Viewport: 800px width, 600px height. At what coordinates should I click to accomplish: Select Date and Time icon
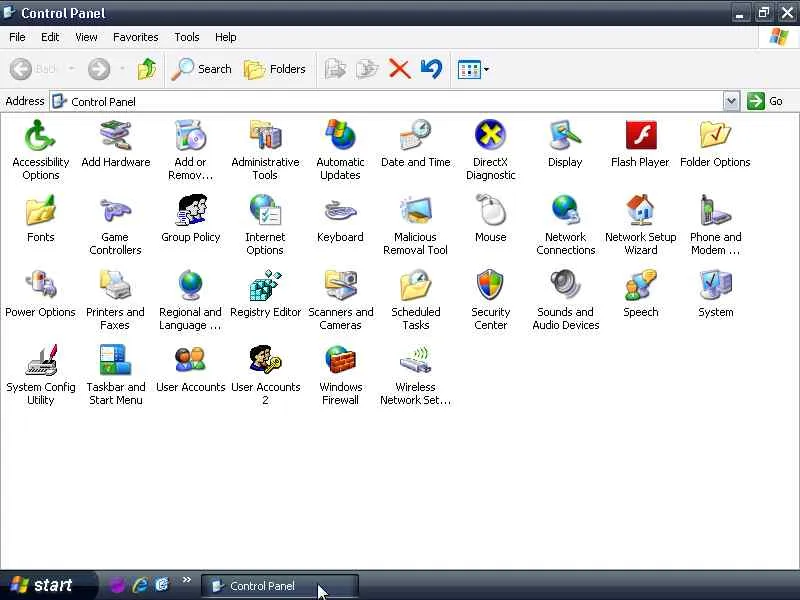coord(415,135)
